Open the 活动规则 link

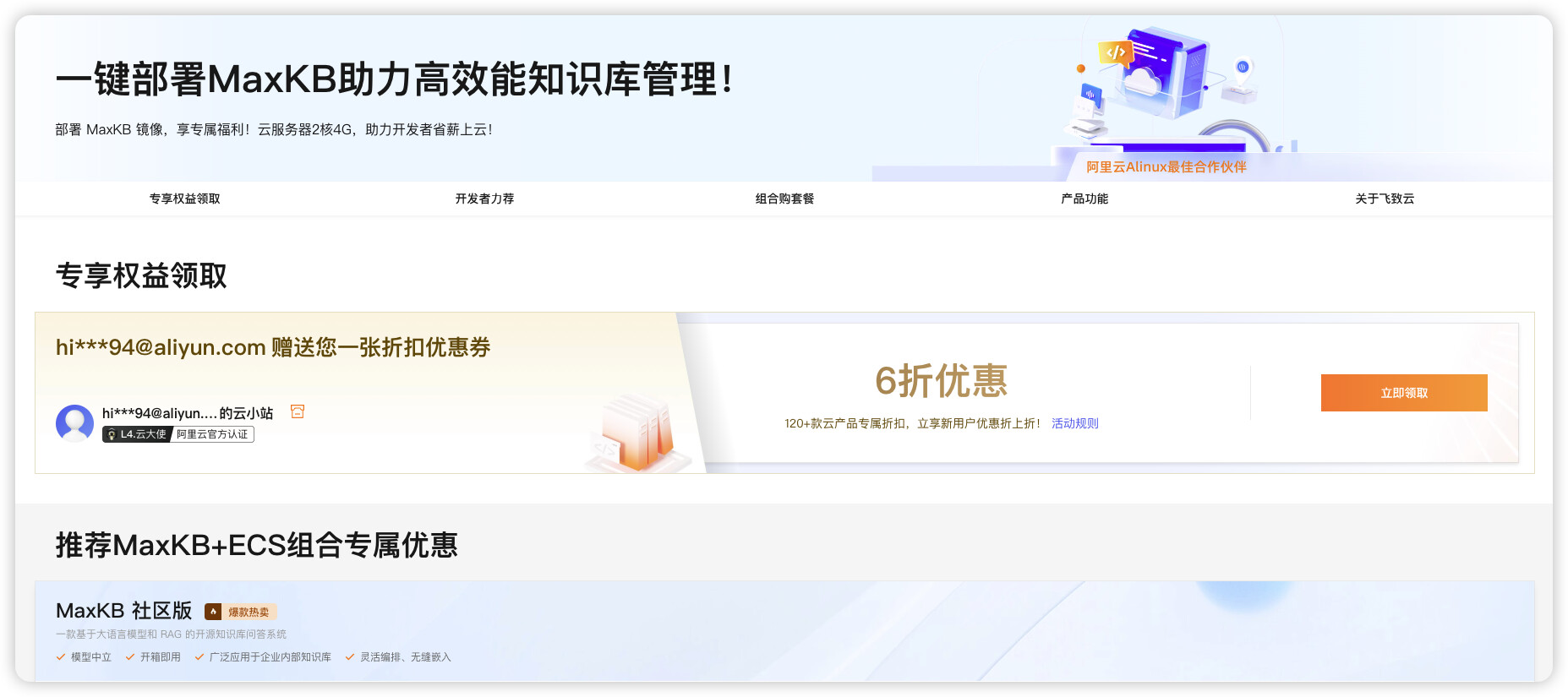[x=1075, y=423]
